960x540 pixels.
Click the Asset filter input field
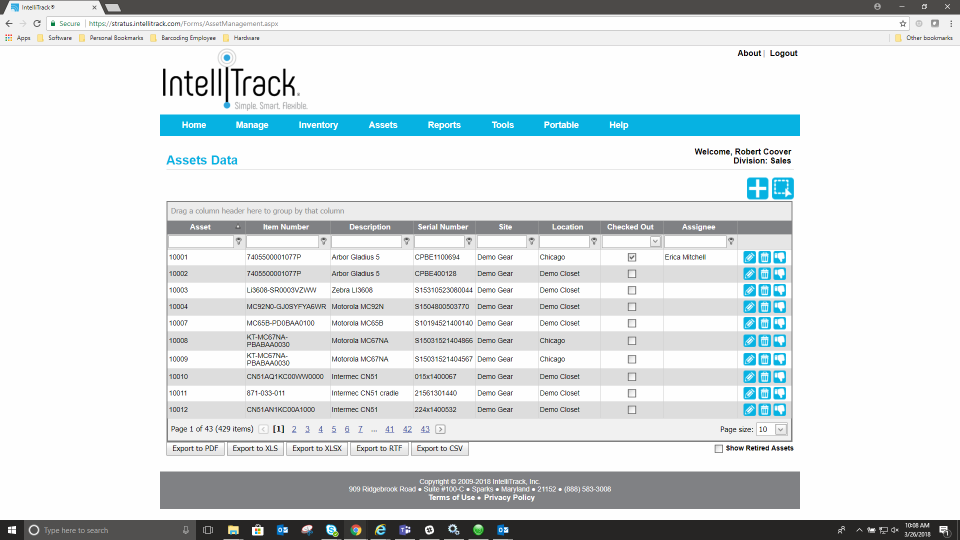tap(201, 242)
